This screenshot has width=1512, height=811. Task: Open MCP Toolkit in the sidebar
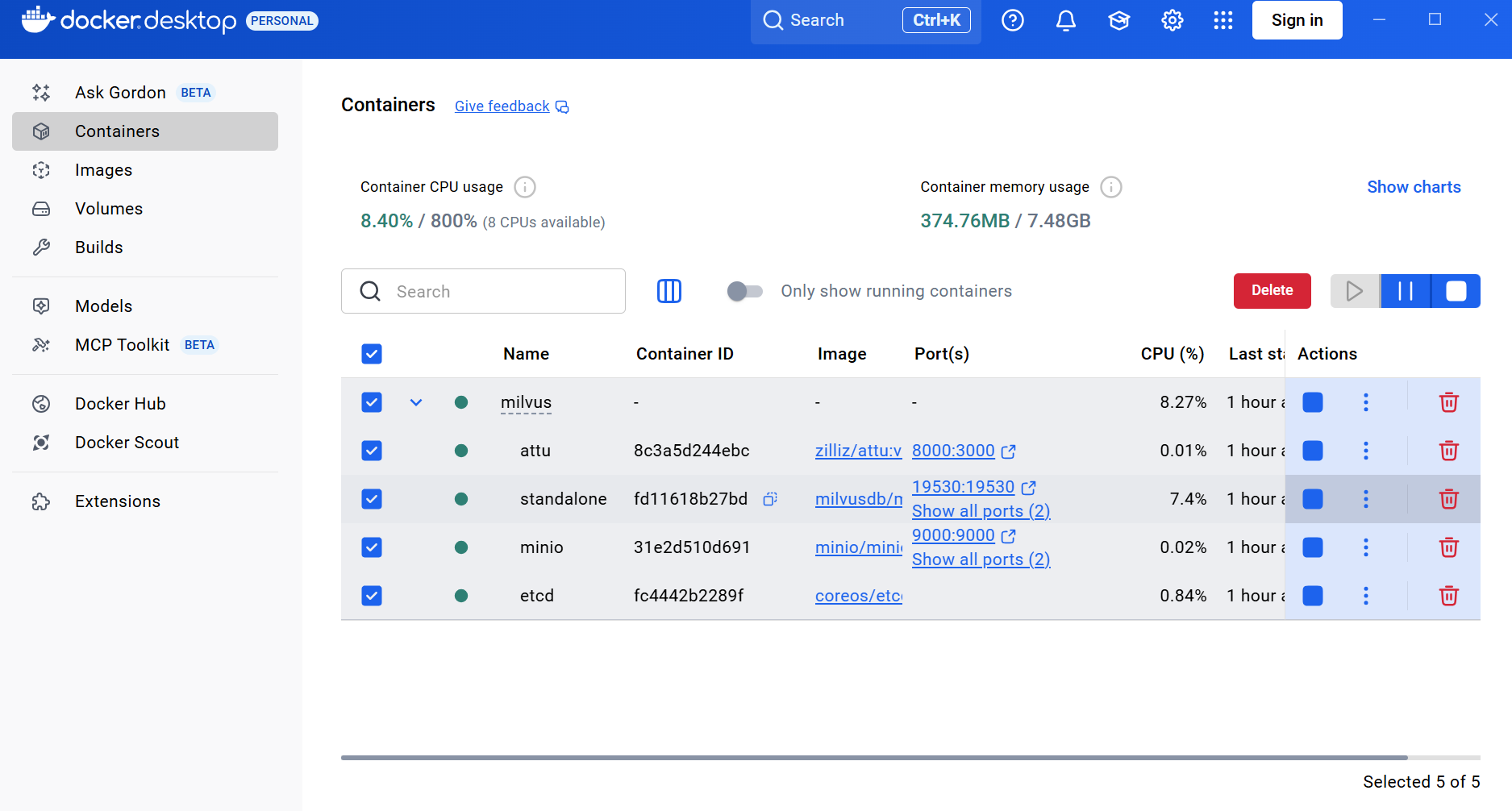click(145, 345)
